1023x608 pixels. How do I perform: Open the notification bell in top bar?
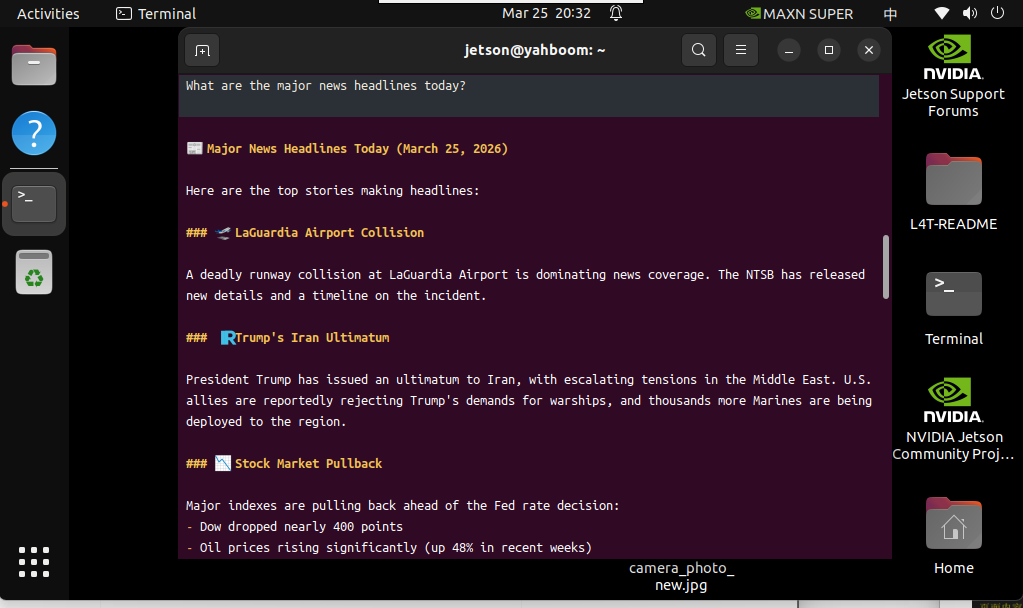(x=615, y=13)
